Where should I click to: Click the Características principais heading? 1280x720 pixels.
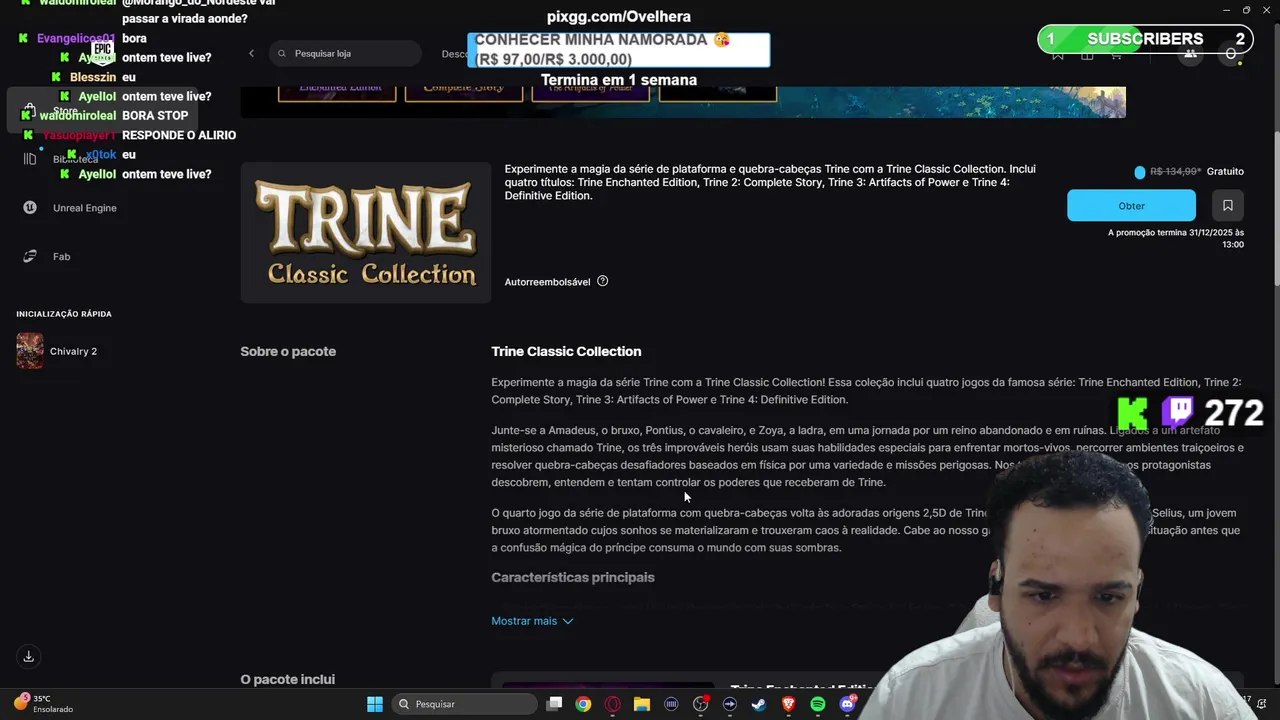(573, 577)
